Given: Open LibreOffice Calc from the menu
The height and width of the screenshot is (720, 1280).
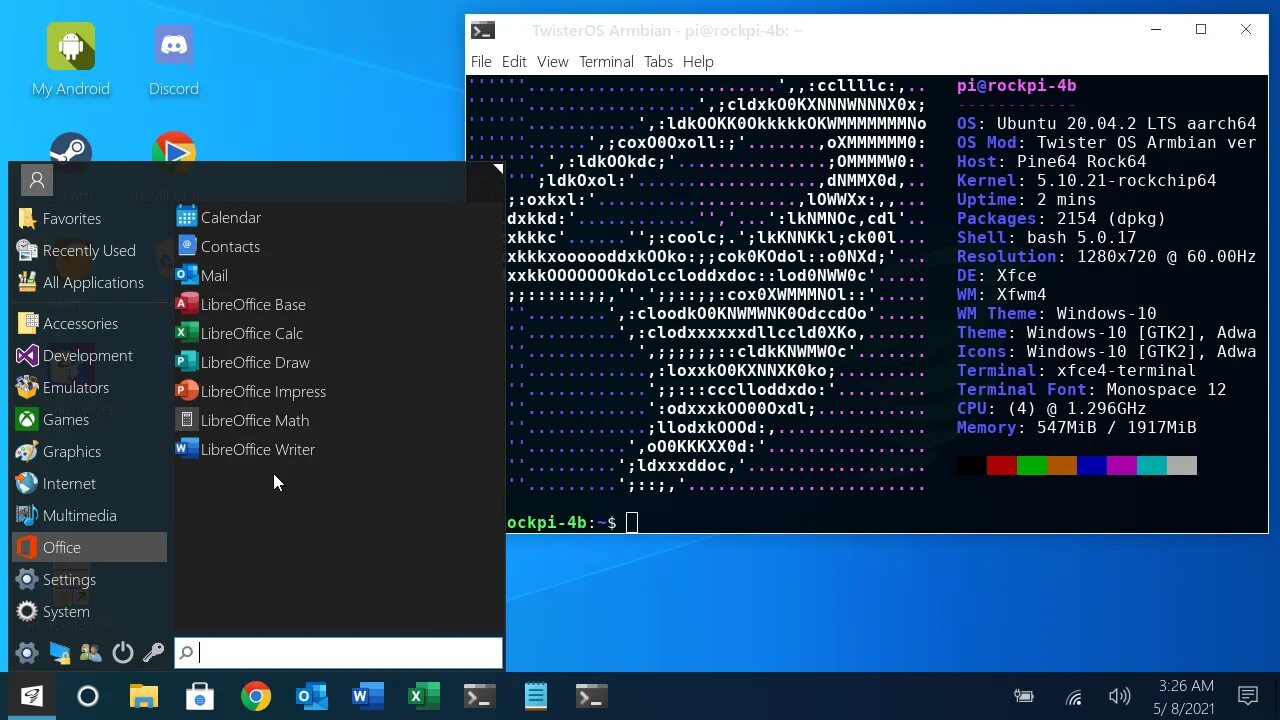Looking at the screenshot, I should coord(239,333).
